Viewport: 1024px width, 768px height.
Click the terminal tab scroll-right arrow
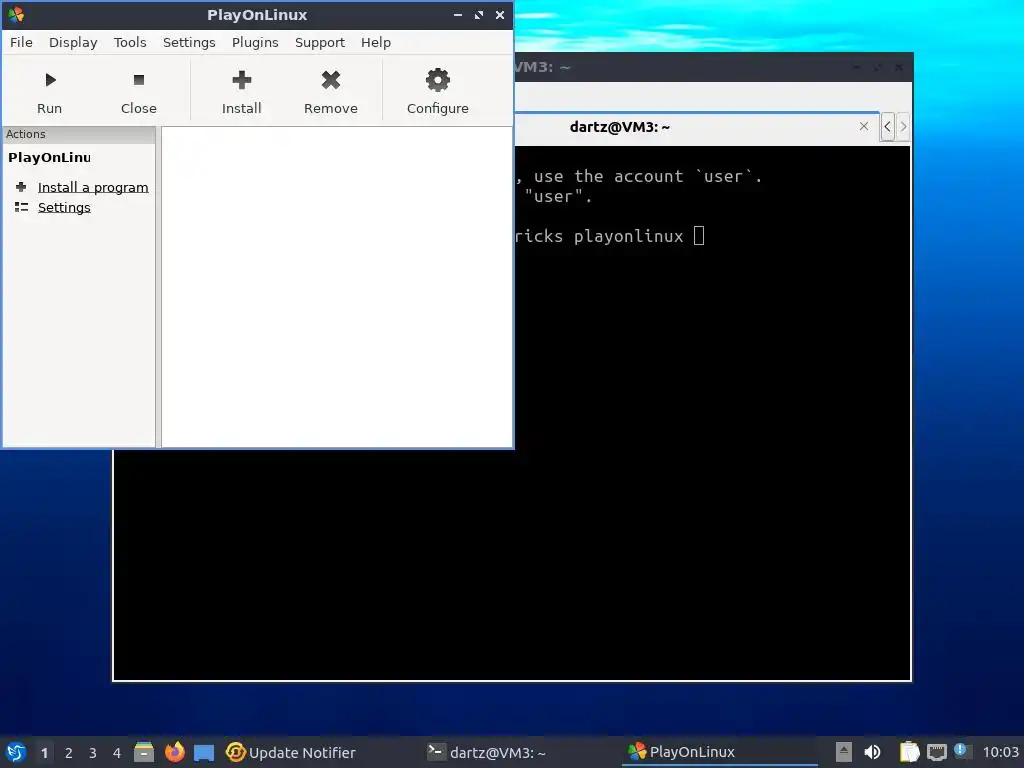point(903,127)
